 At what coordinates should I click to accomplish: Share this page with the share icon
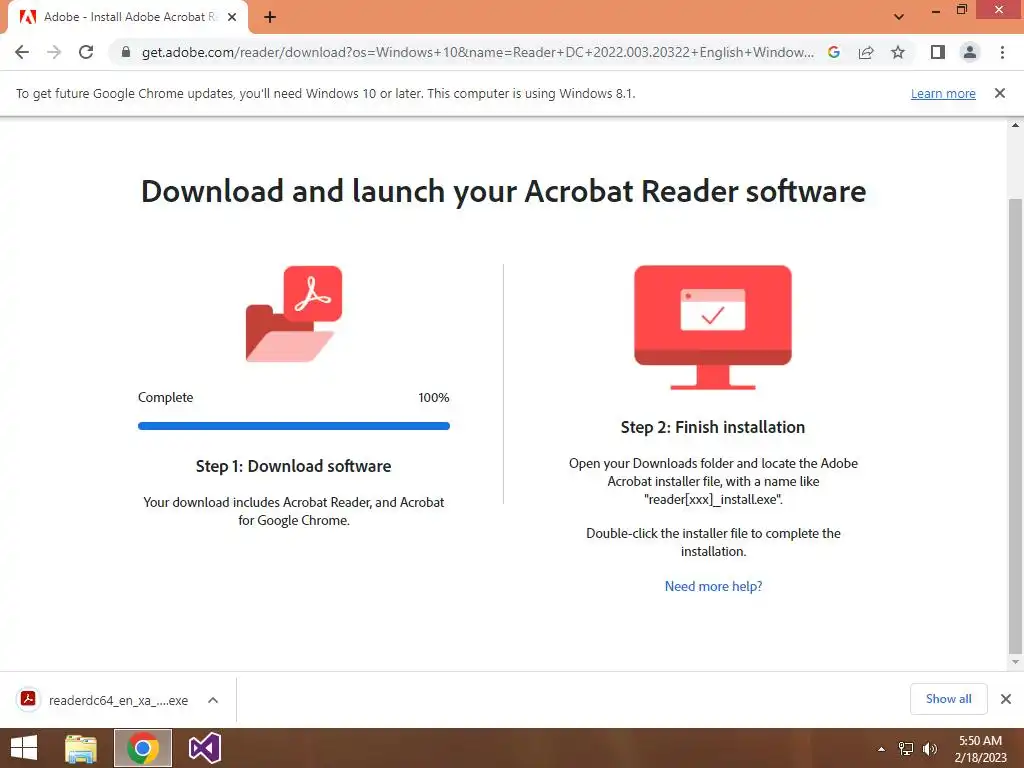(866, 52)
